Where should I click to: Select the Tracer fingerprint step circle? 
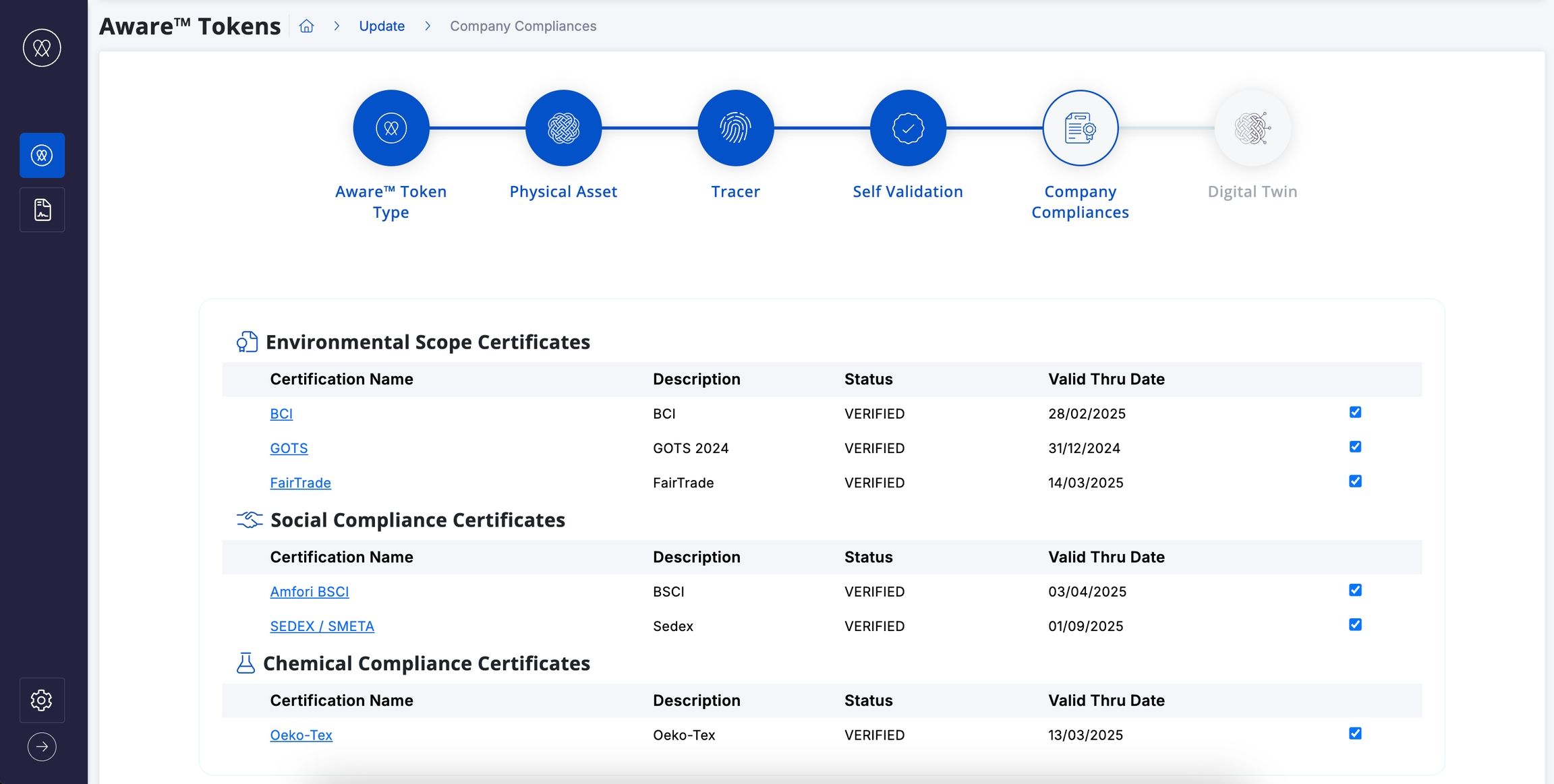tap(736, 128)
